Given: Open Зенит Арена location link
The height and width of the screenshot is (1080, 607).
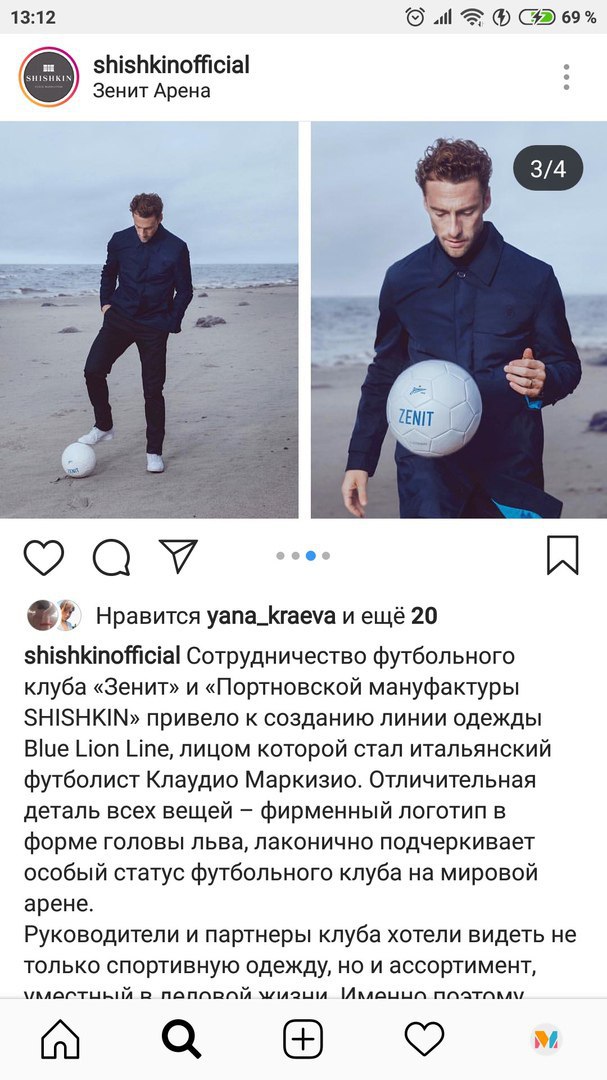Looking at the screenshot, I should pyautogui.click(x=152, y=91).
